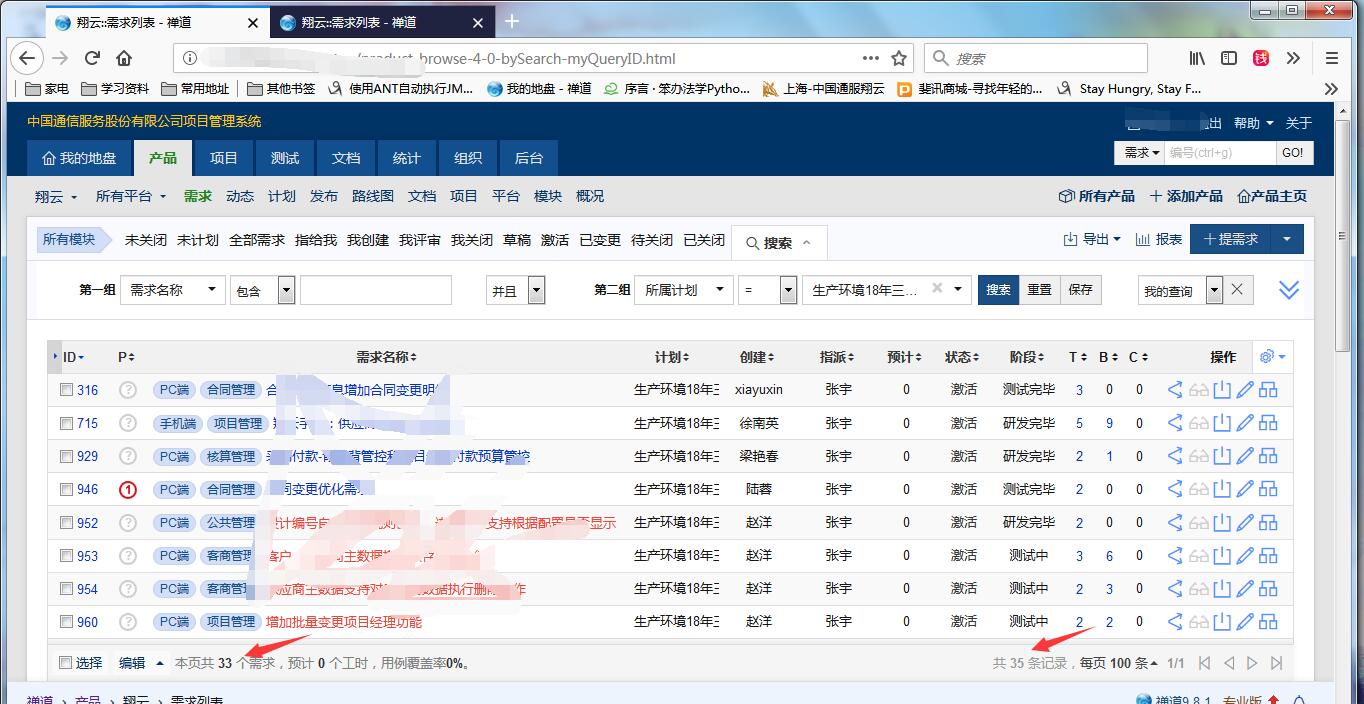Switch to the 测试 main tab
Screen dimensions: 1364x704
[x=285, y=158]
